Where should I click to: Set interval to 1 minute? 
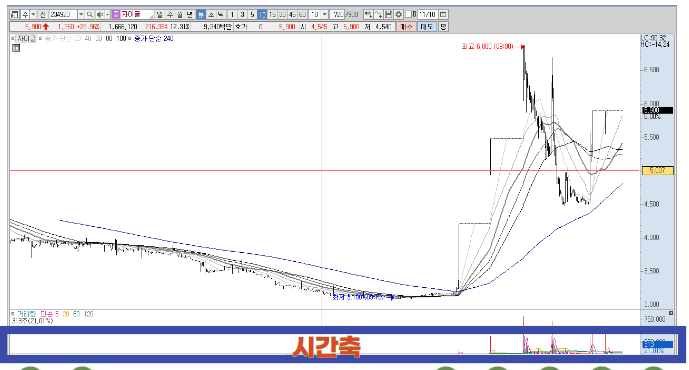pos(232,15)
